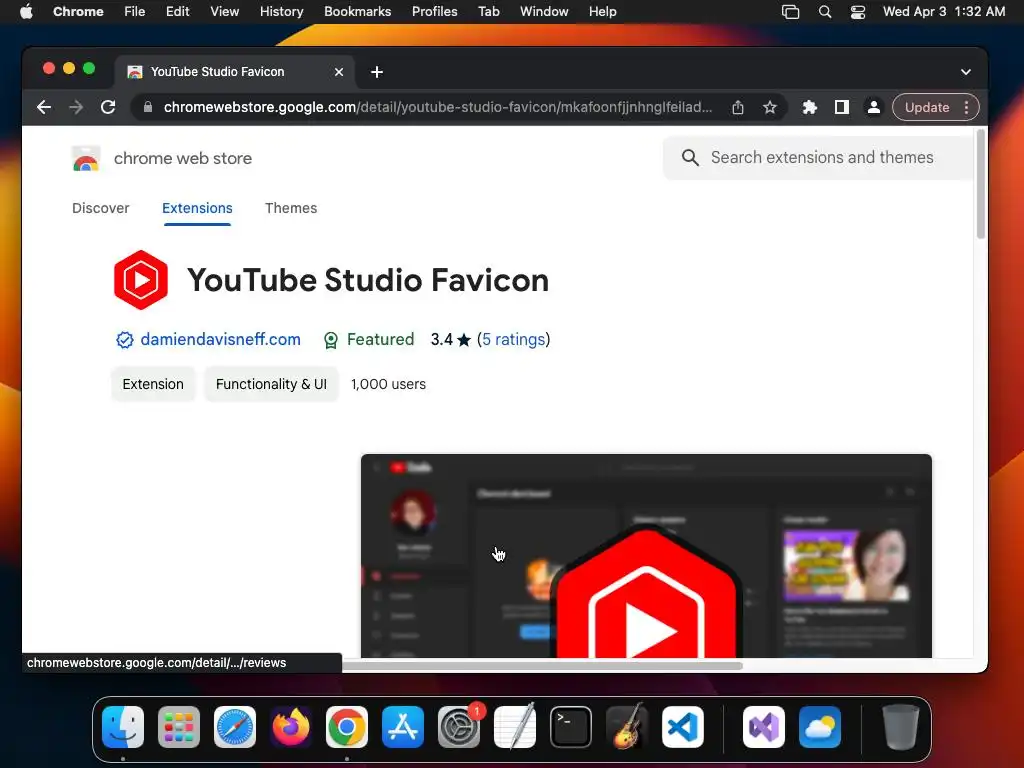
Task: Open System Settings from the dock
Action: [x=459, y=727]
